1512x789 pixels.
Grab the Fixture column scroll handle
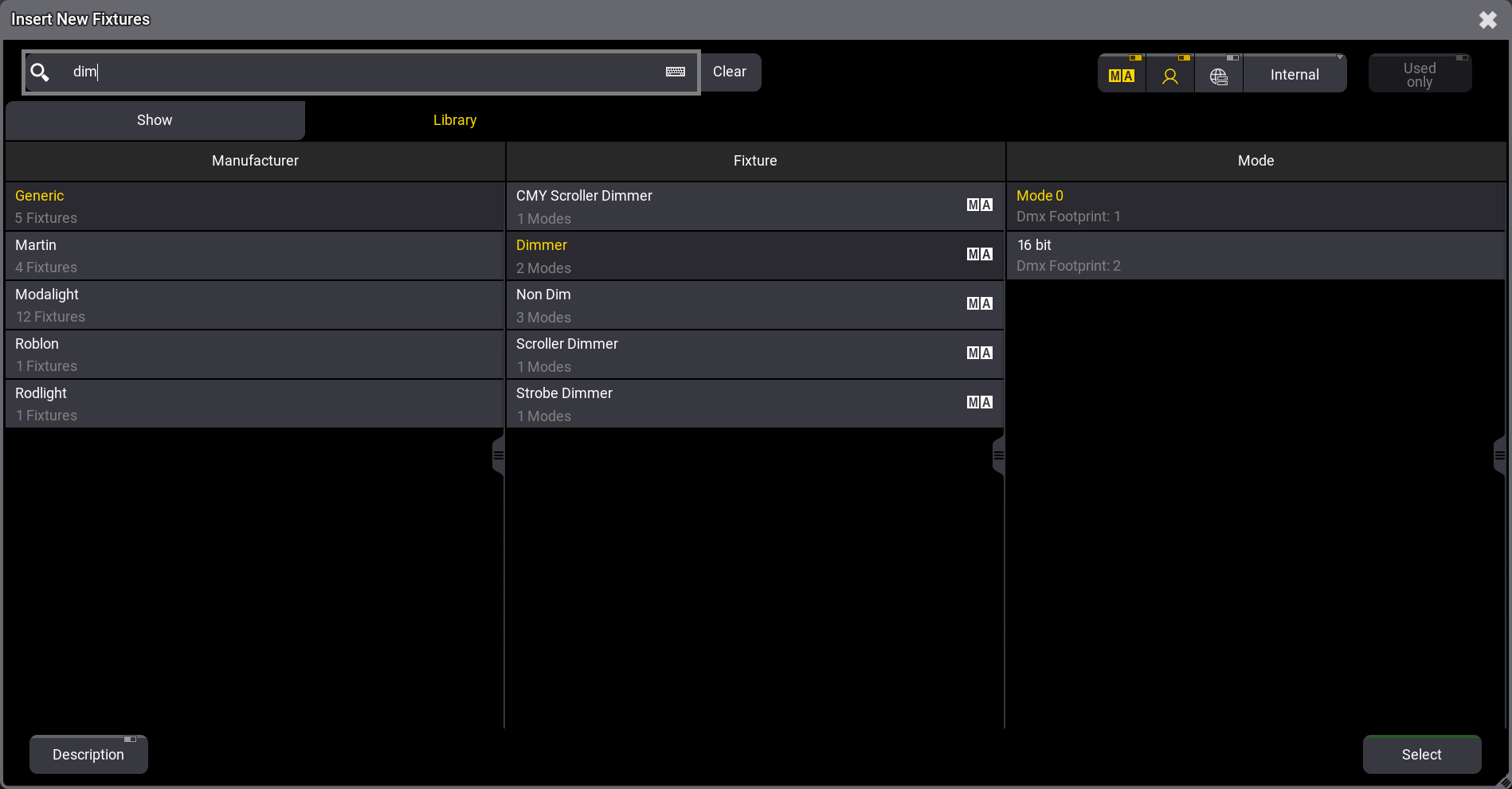(x=999, y=456)
